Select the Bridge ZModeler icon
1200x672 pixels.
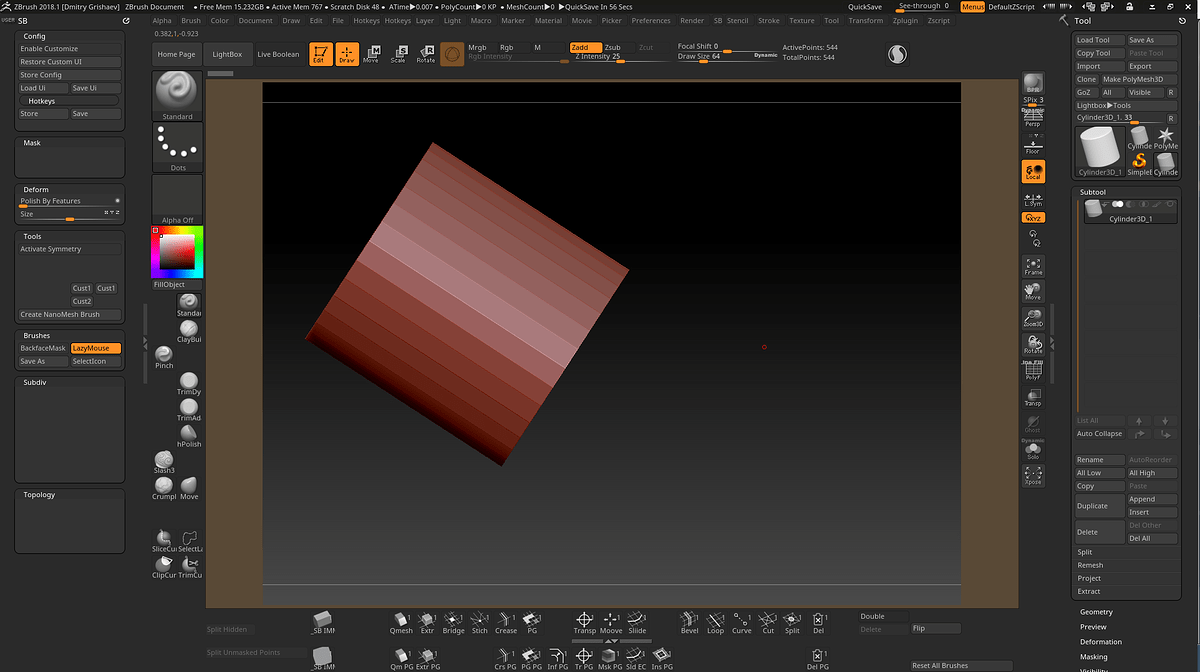click(x=454, y=623)
